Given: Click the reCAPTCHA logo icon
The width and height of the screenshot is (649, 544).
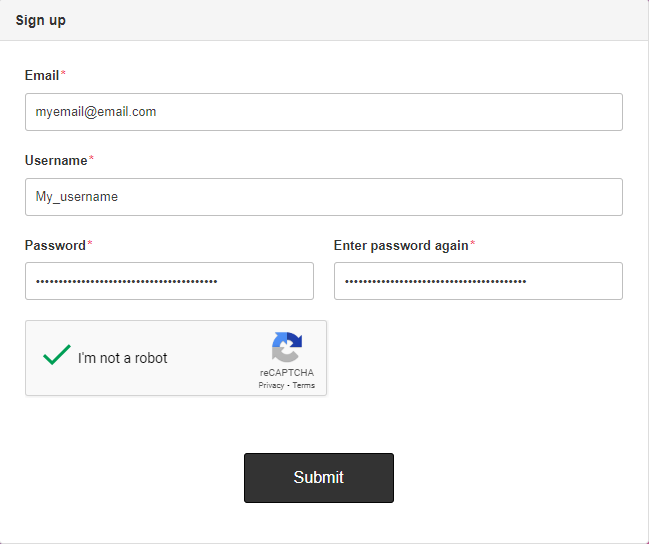Looking at the screenshot, I should coord(286,347).
